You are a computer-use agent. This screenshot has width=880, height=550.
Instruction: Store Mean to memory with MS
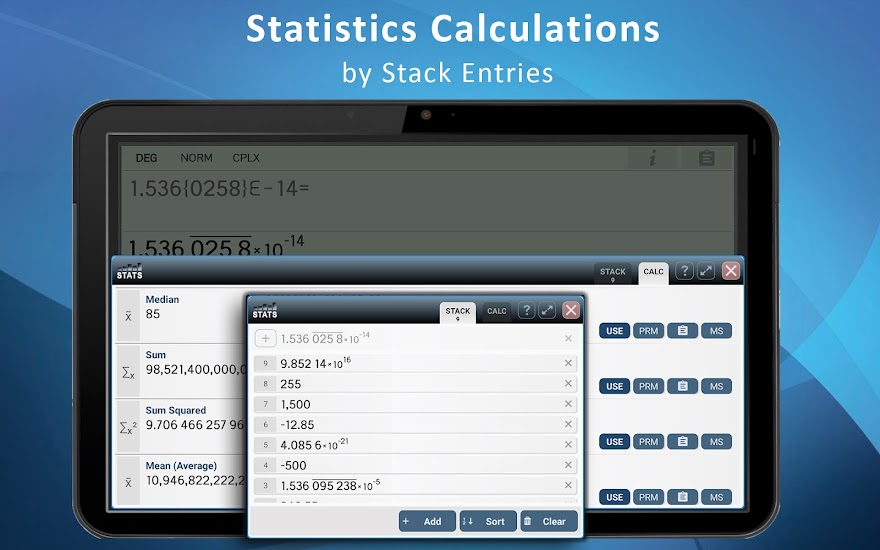(x=717, y=497)
